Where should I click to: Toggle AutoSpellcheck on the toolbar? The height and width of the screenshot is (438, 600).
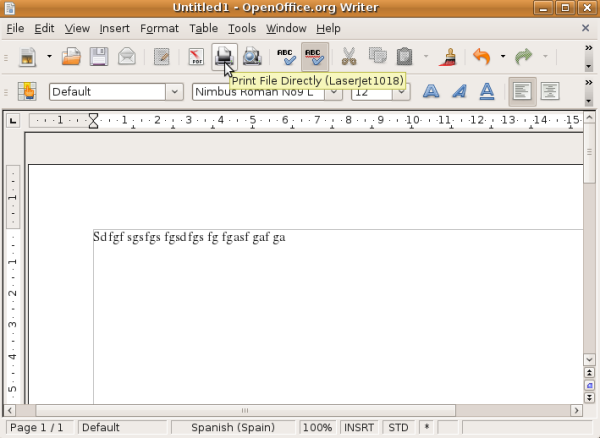[314, 57]
